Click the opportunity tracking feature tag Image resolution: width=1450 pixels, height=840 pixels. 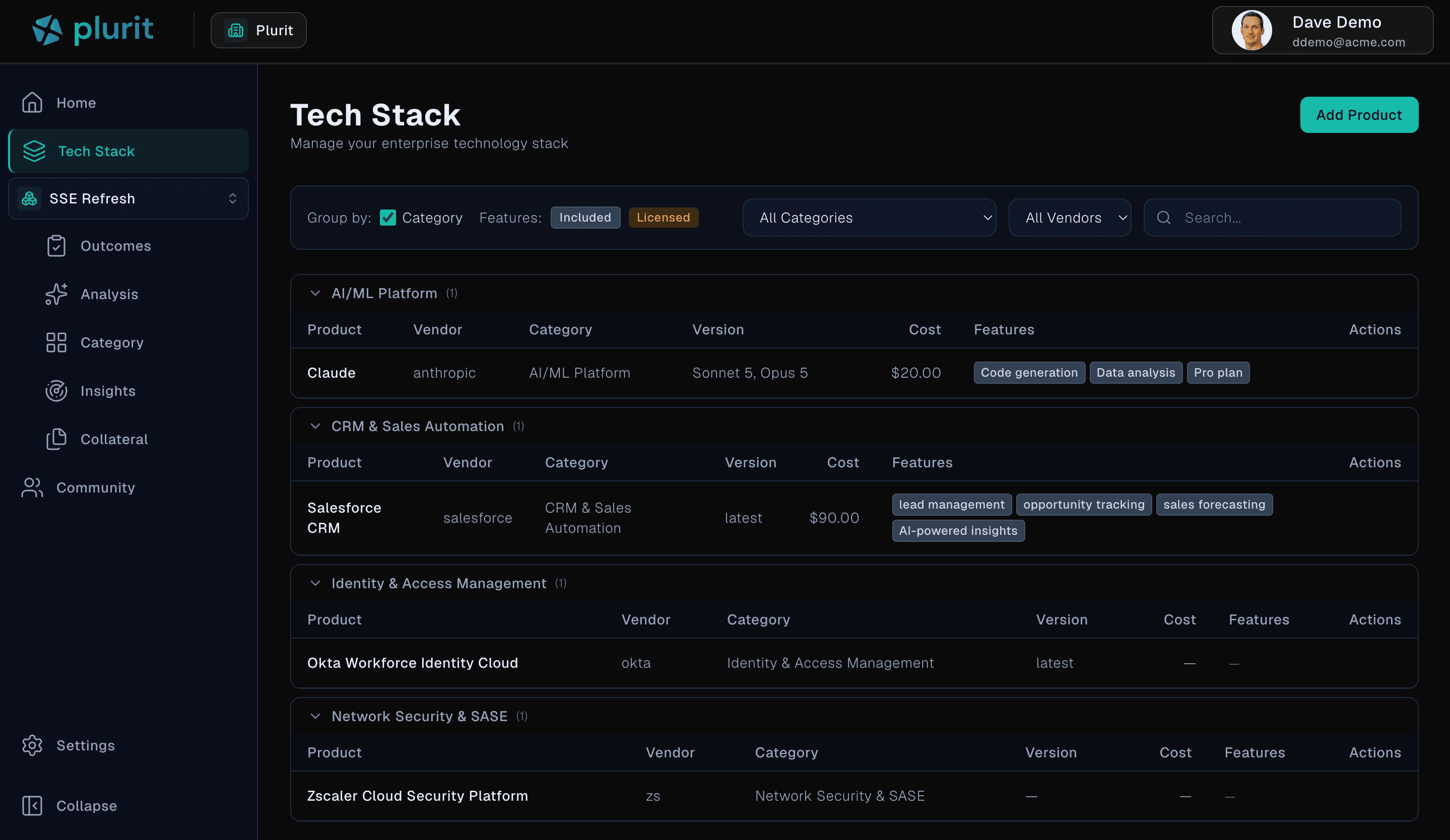click(x=1084, y=505)
